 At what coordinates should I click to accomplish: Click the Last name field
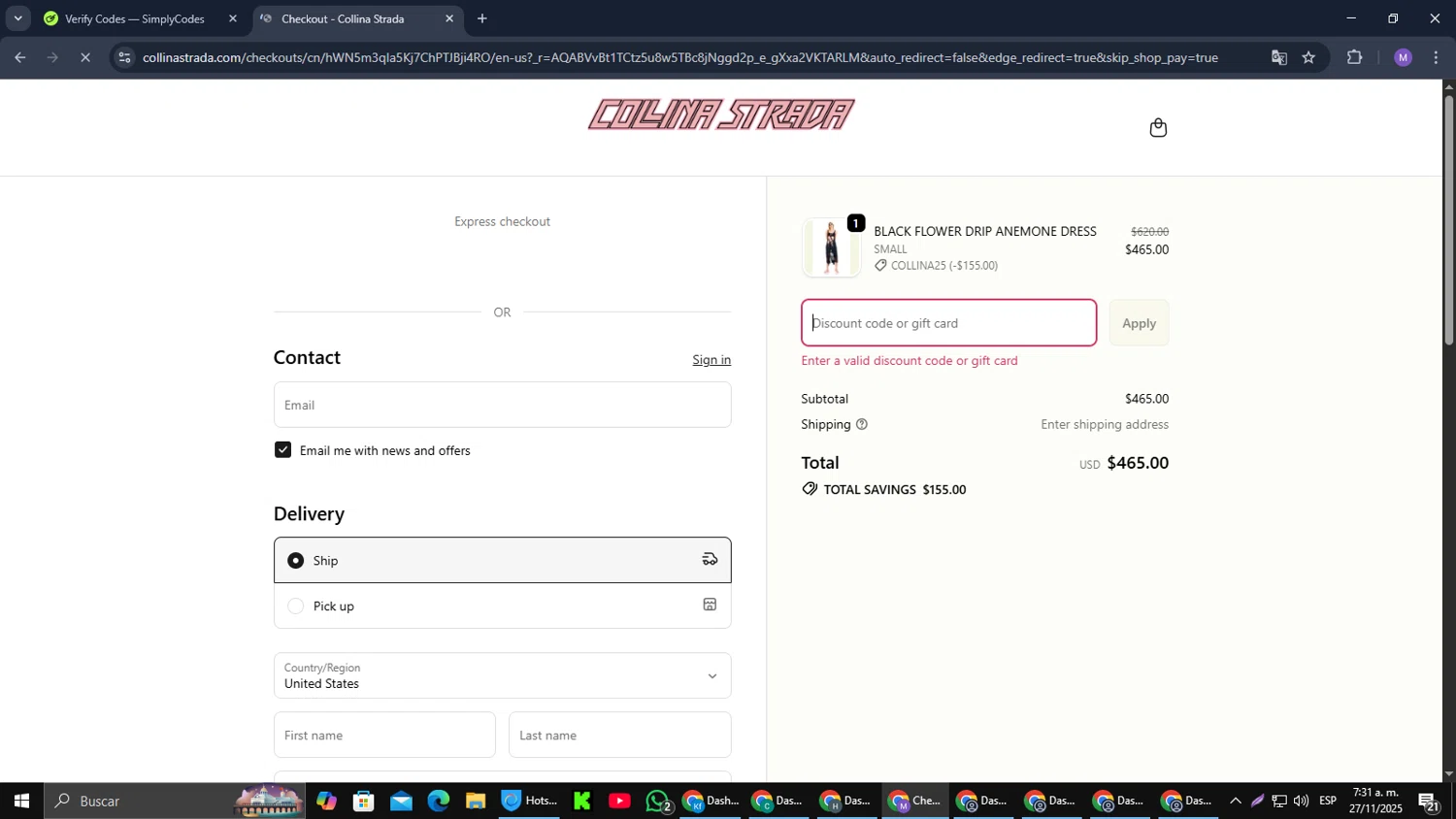(x=619, y=735)
